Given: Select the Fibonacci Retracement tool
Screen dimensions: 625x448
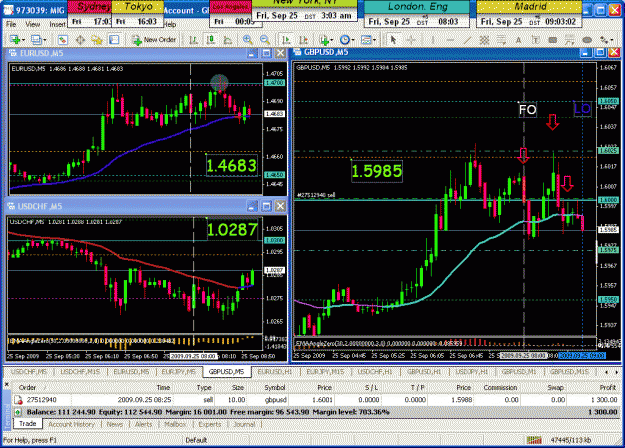Looking at the screenshot, I should pos(501,39).
